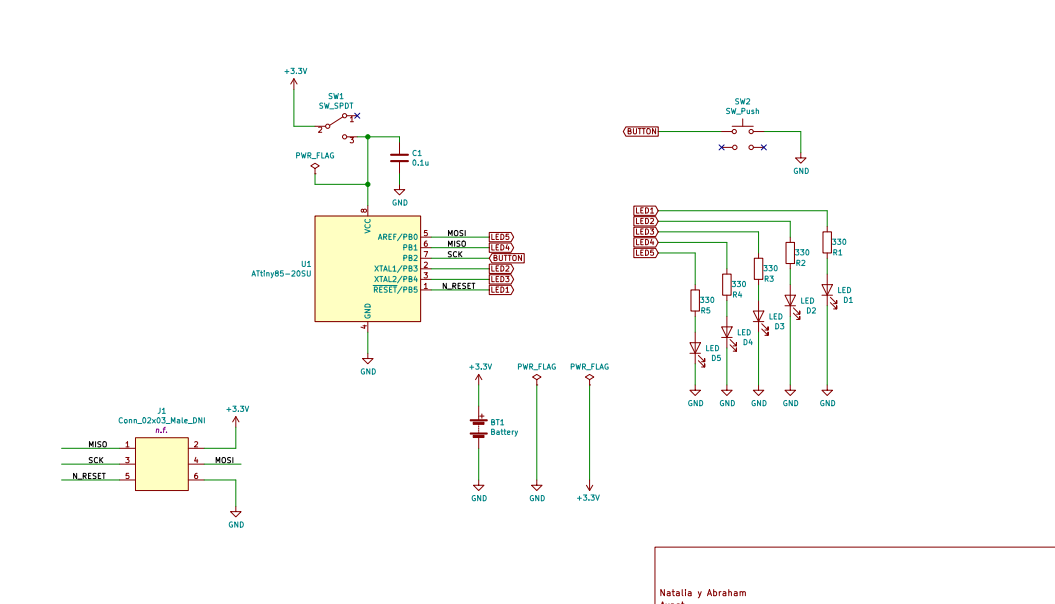
Task: Click the MOSI net label at J1 pin 4
Action: [x=225, y=460]
